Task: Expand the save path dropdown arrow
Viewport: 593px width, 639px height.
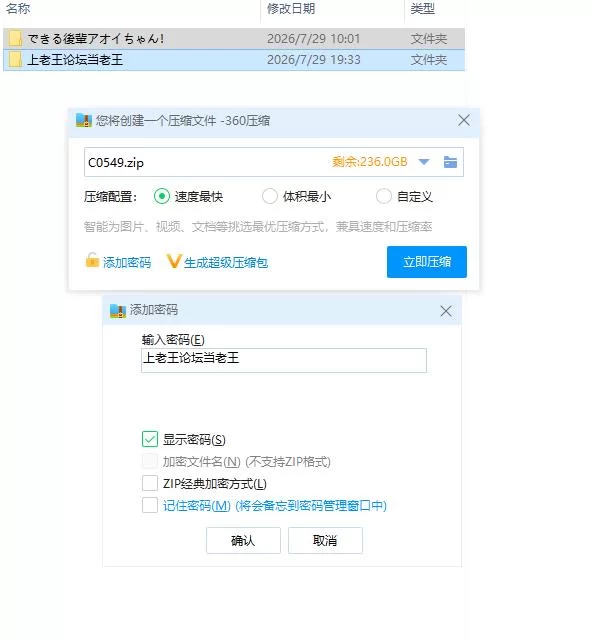Action: tap(424, 162)
